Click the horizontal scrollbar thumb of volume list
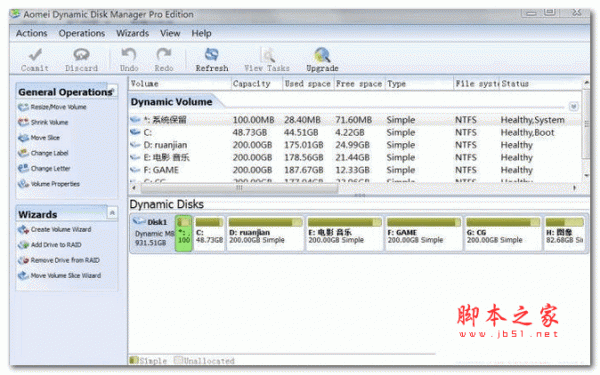The width and height of the screenshot is (600, 375). 239,188
